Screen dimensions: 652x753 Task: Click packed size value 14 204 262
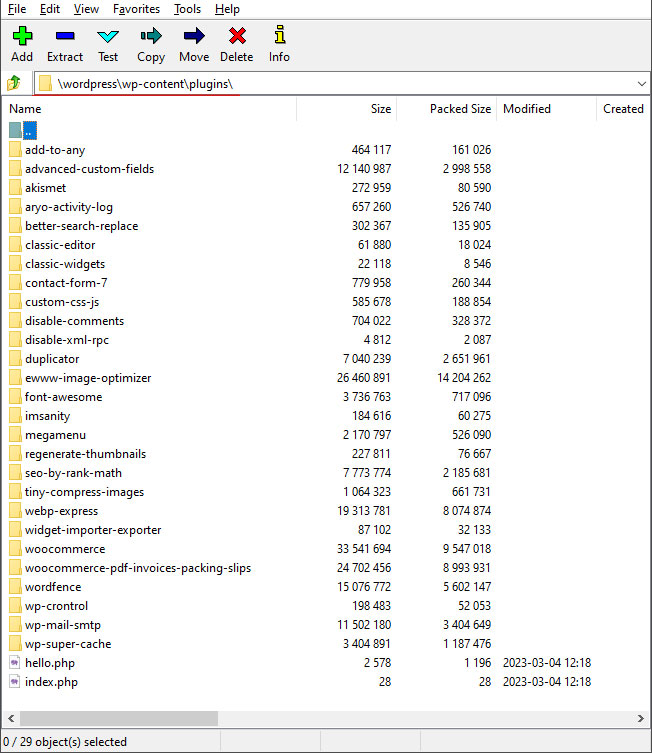(x=464, y=378)
